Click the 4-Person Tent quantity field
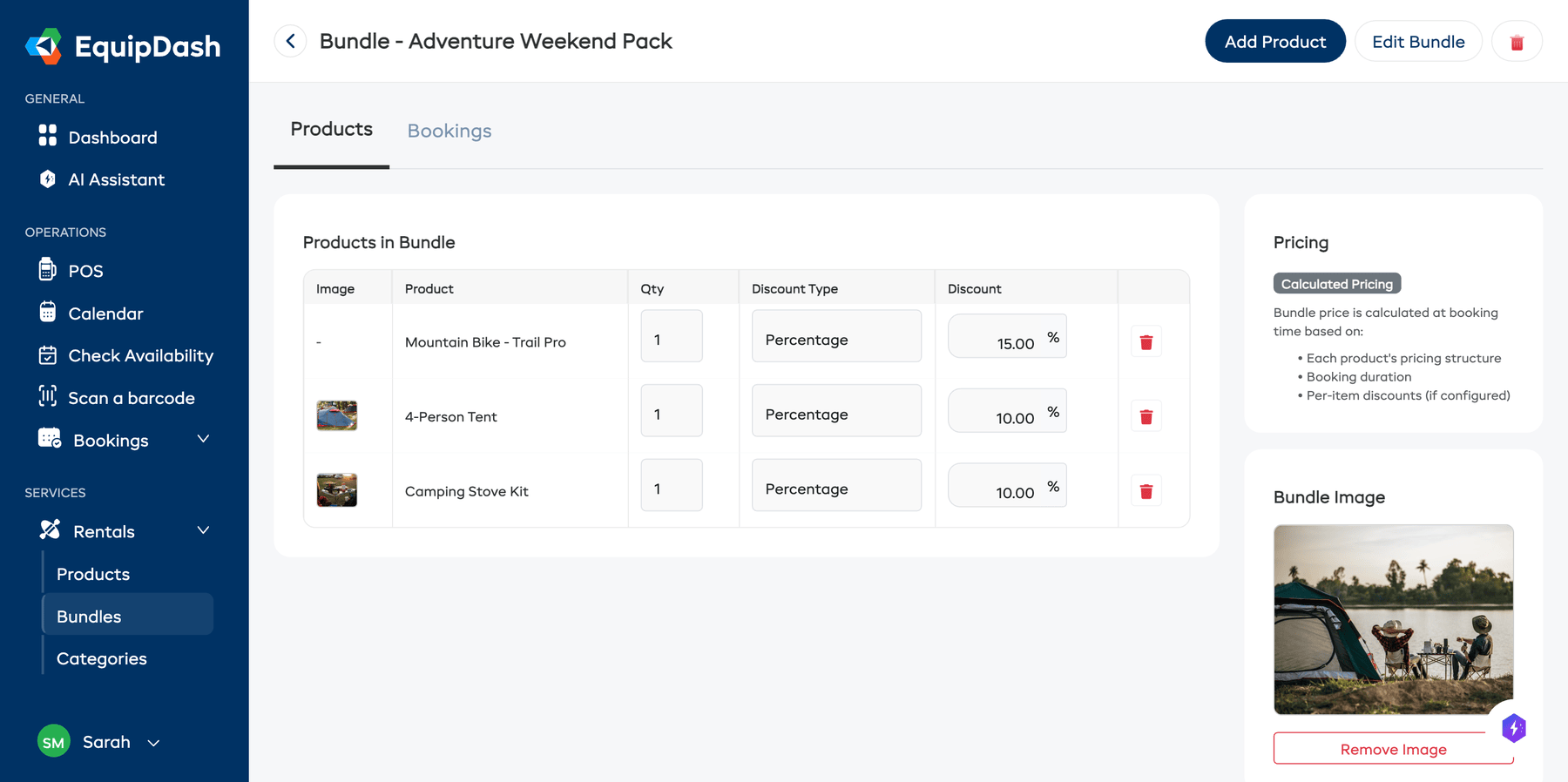1568x782 pixels. [x=671, y=415]
